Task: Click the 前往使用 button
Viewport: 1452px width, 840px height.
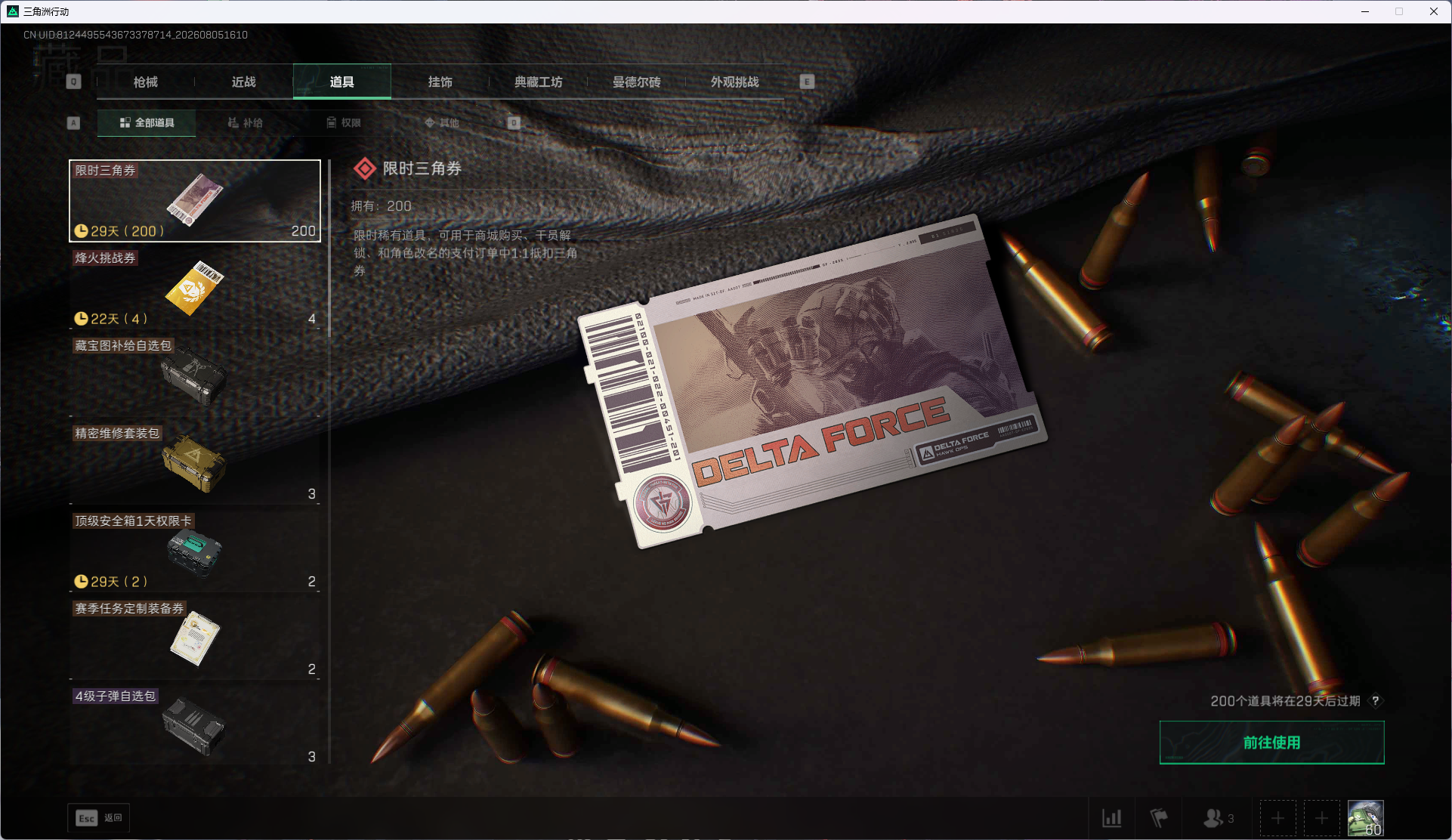Action: point(1271,743)
